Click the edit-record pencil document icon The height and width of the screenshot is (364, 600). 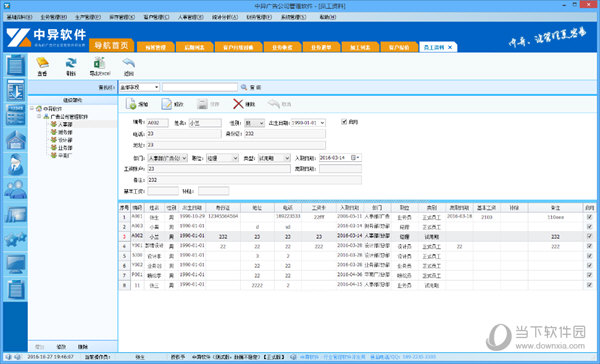tap(166, 104)
